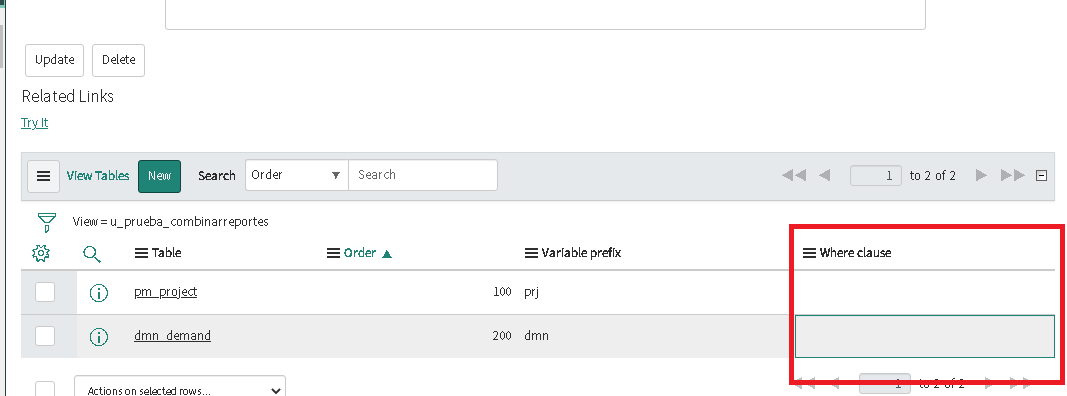Open the Order search field dropdown
Image resolution: width=1067 pixels, height=396 pixels.
pyautogui.click(x=297, y=175)
